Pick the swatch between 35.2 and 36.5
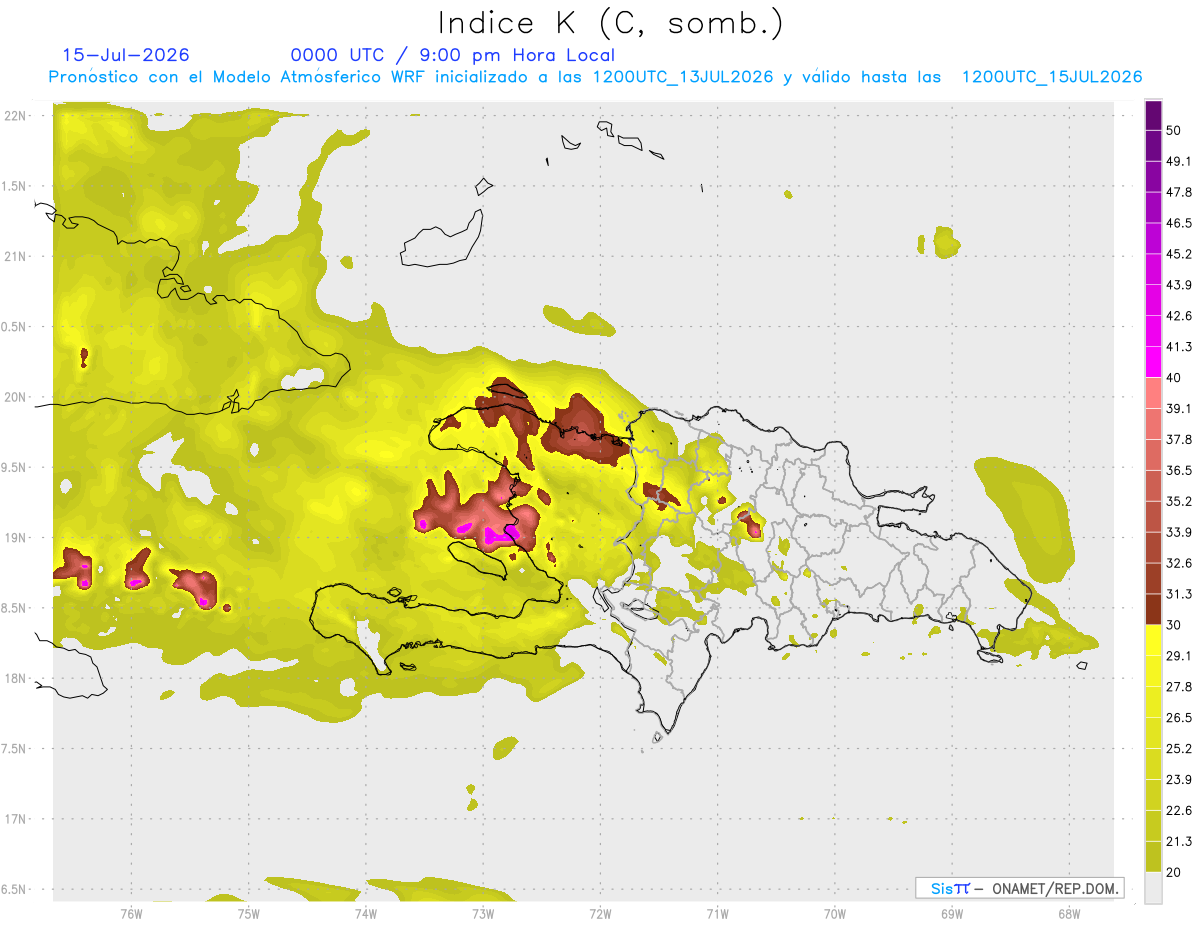The image size is (1200, 927). click(x=1154, y=486)
